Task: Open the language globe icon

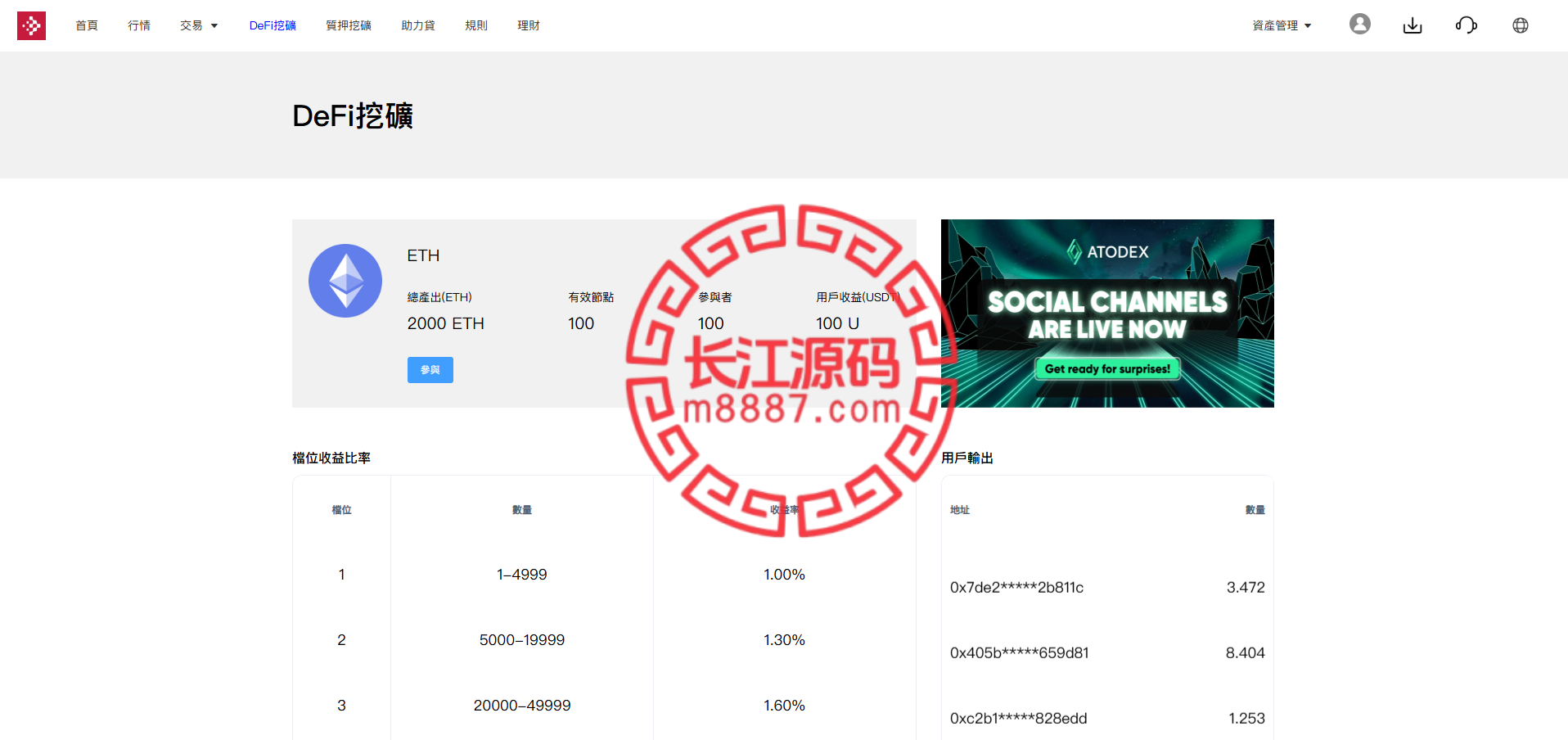Action: coord(1521,25)
